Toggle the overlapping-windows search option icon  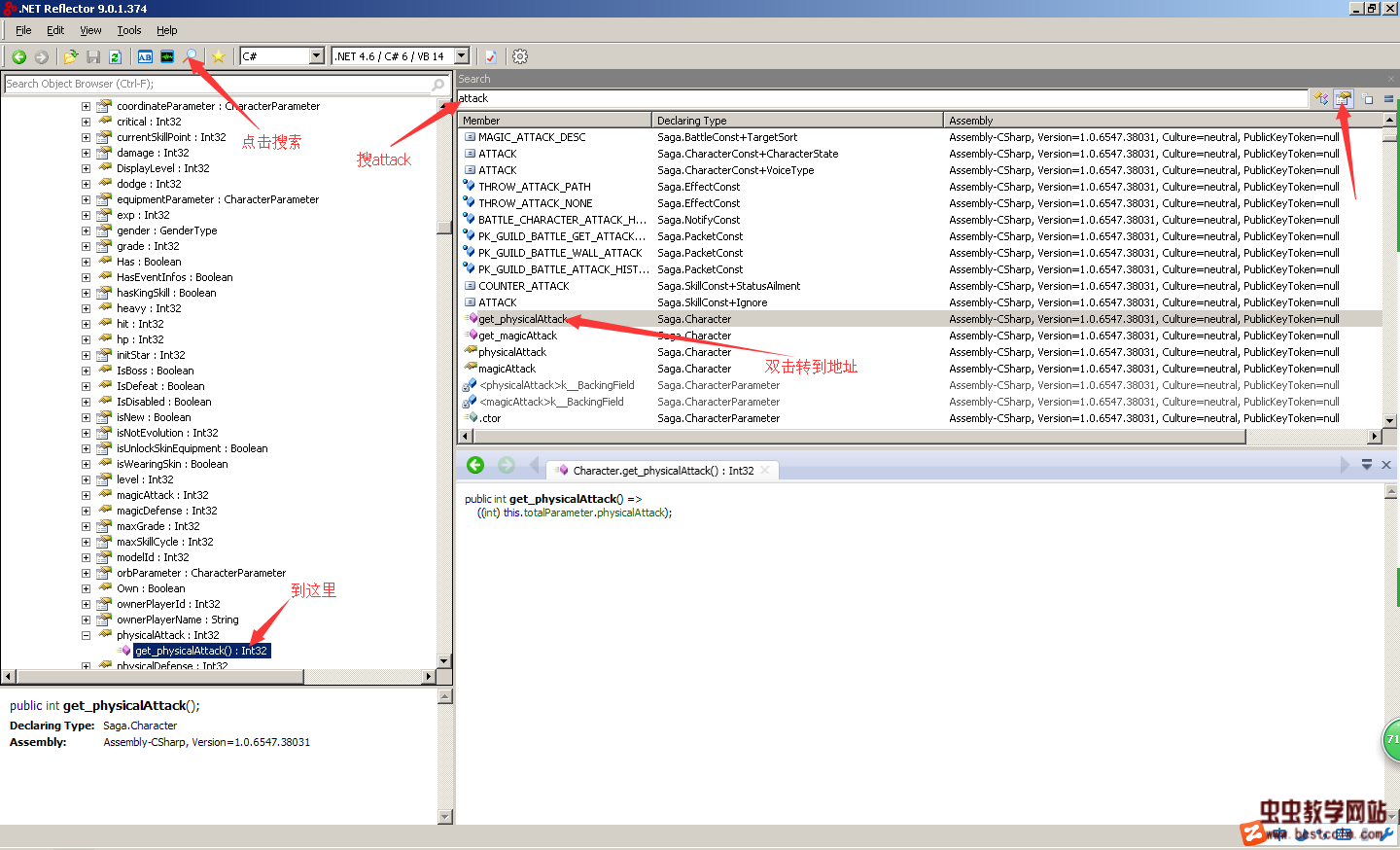coord(1368,98)
